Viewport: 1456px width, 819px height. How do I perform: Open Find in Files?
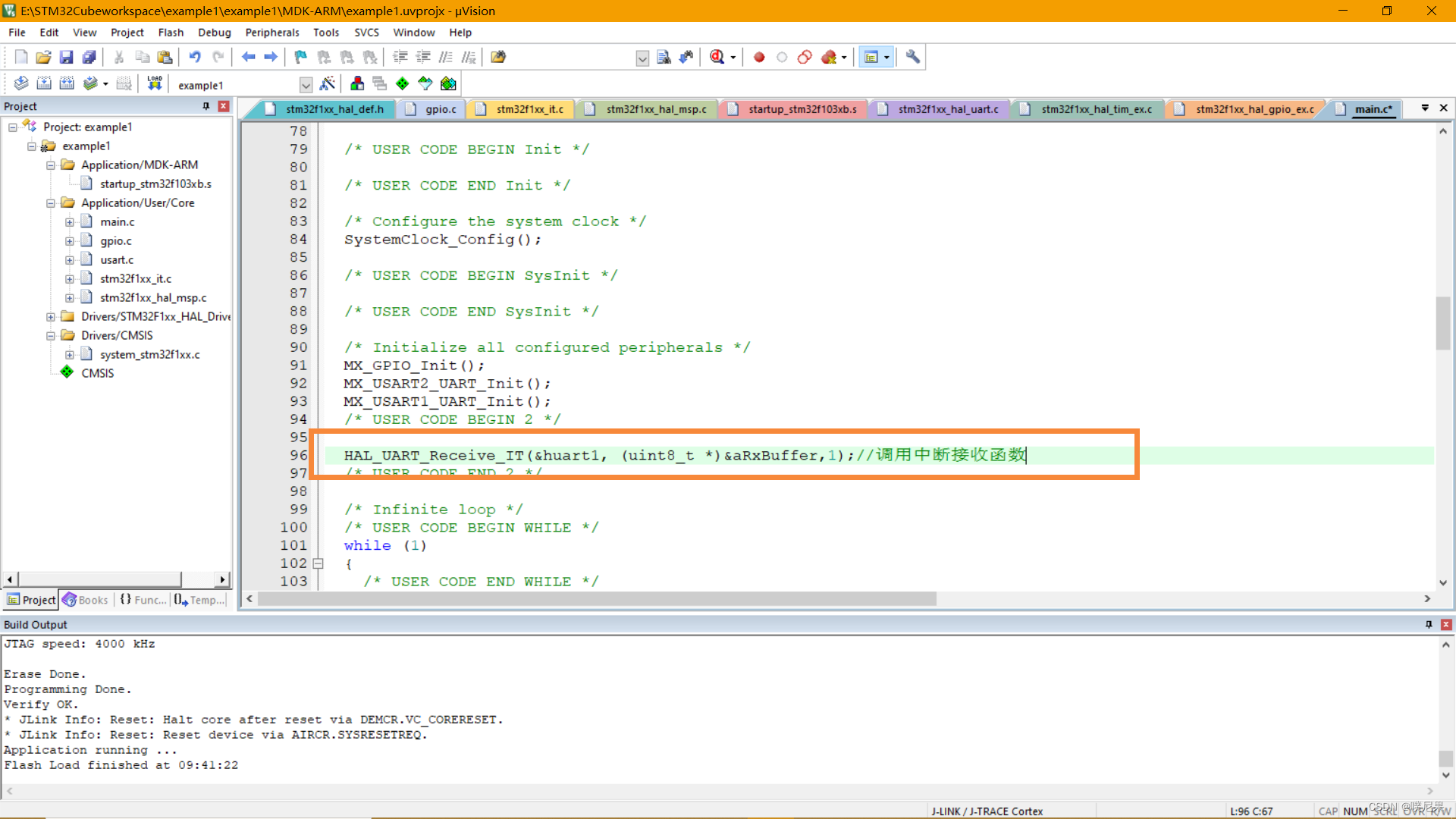497,57
